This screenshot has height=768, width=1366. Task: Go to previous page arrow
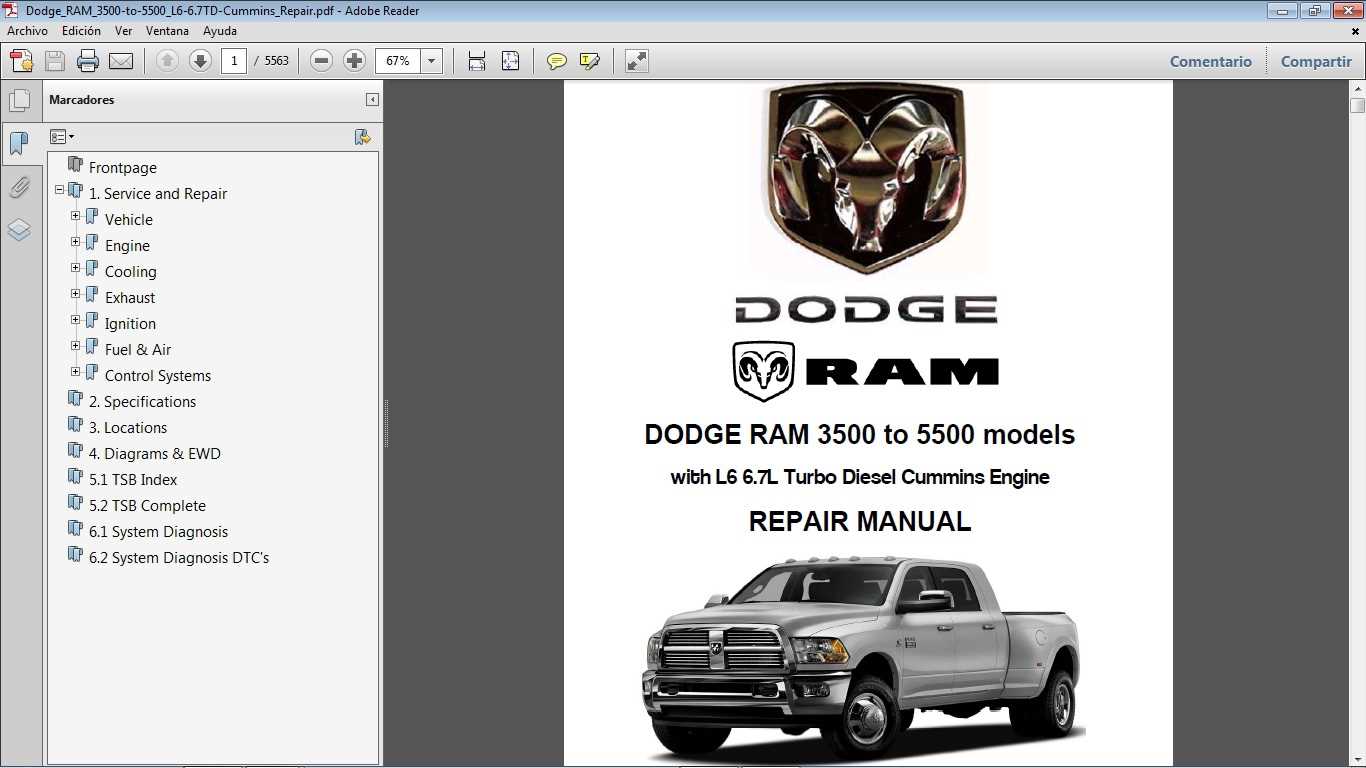click(x=167, y=61)
